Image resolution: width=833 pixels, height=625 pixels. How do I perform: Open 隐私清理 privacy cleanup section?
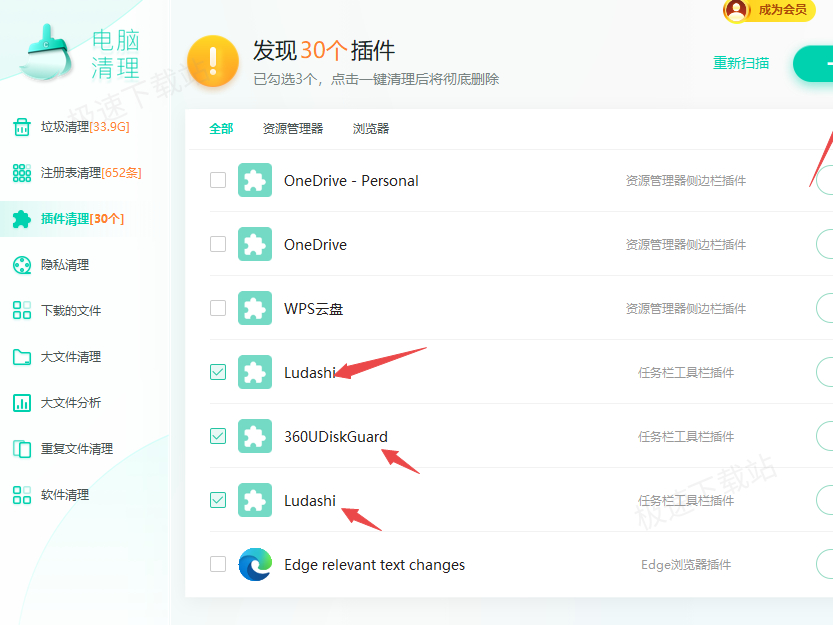tap(51, 265)
